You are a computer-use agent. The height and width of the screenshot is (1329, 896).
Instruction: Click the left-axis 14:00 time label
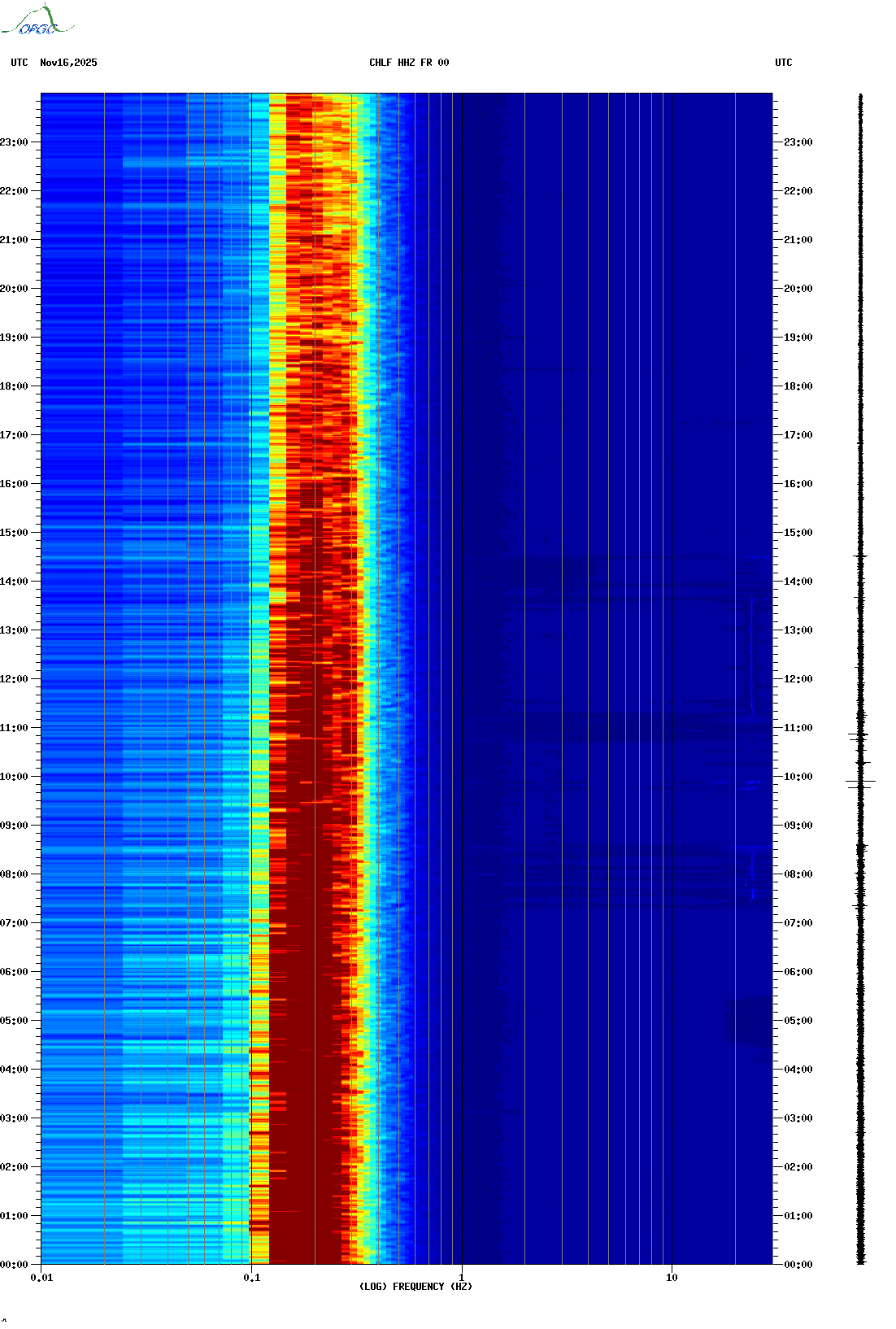(14, 582)
